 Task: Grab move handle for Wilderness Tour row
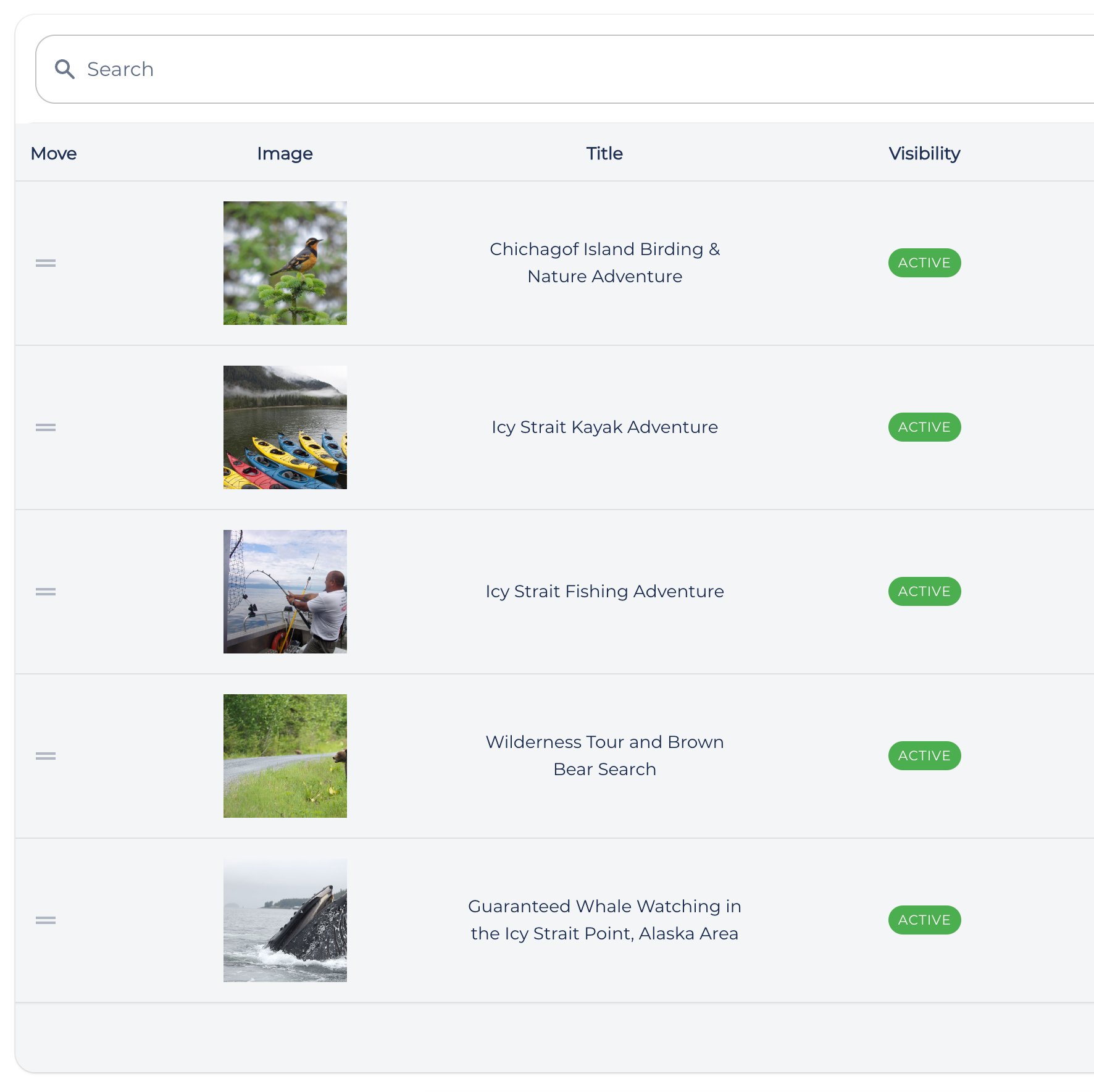46,756
